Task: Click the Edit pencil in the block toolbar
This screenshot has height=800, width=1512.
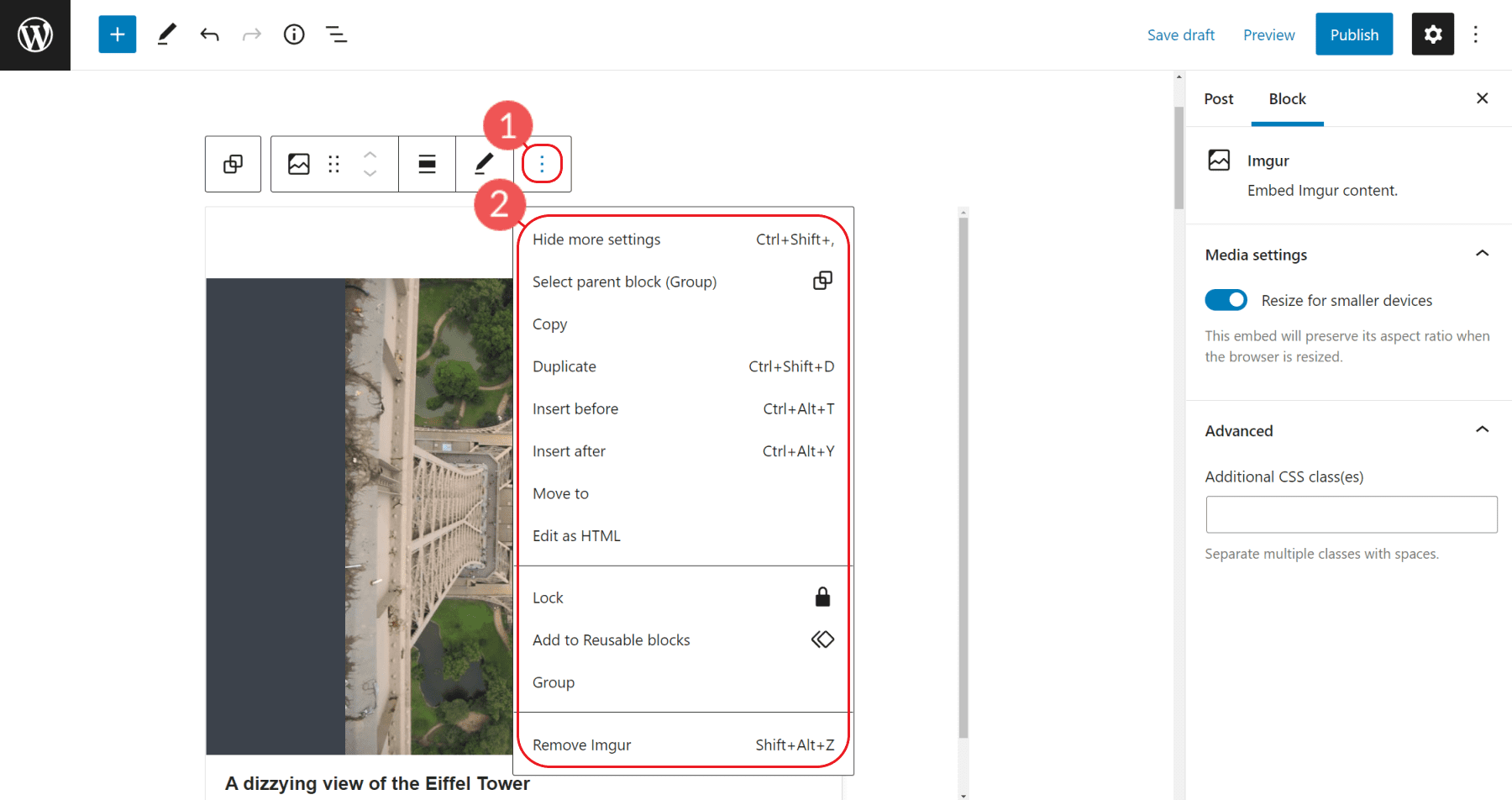Action: [482, 164]
